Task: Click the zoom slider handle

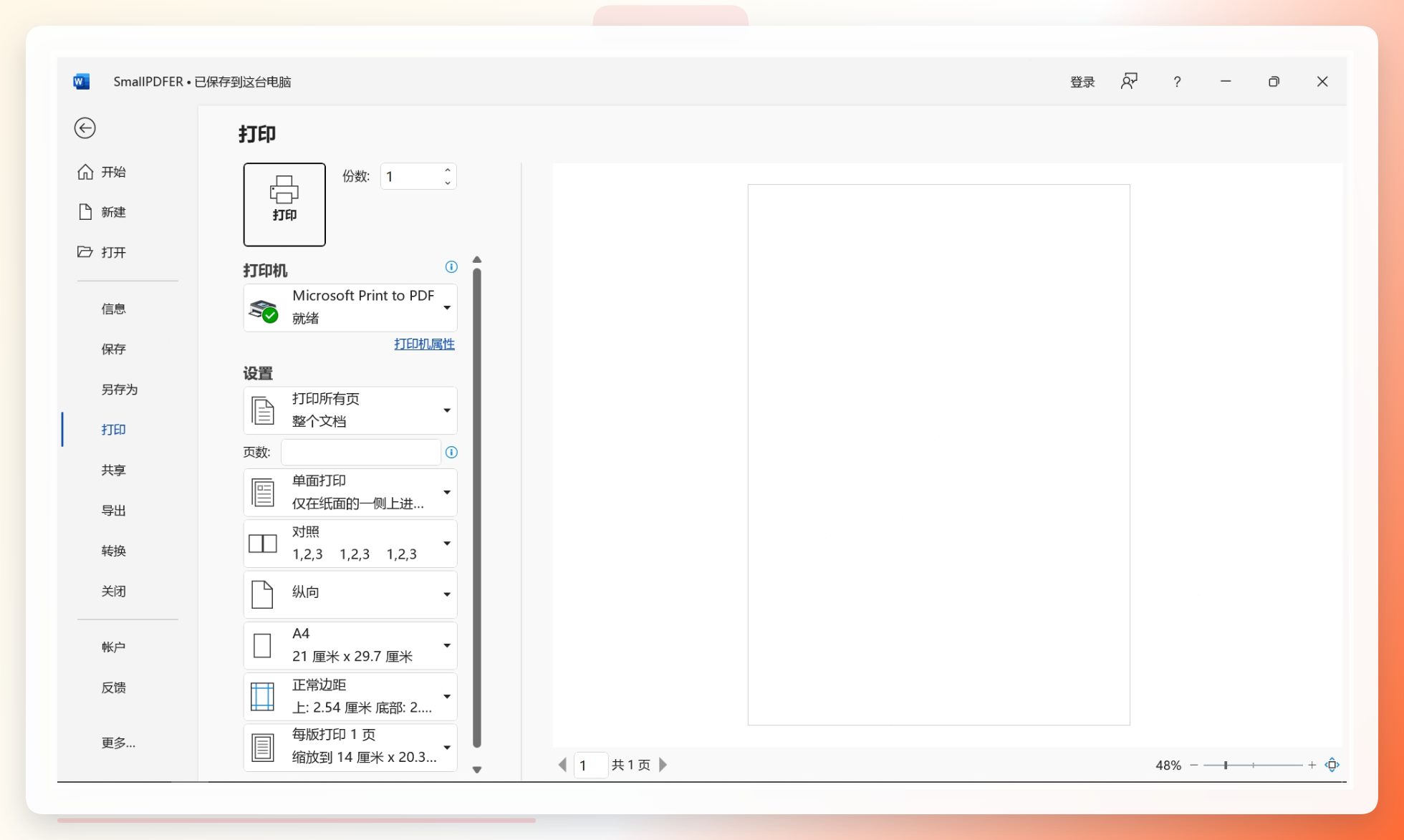Action: 1226,765
